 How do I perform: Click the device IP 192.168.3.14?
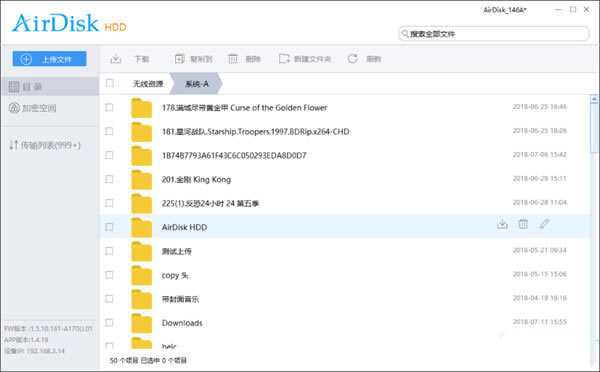click(x=35, y=351)
